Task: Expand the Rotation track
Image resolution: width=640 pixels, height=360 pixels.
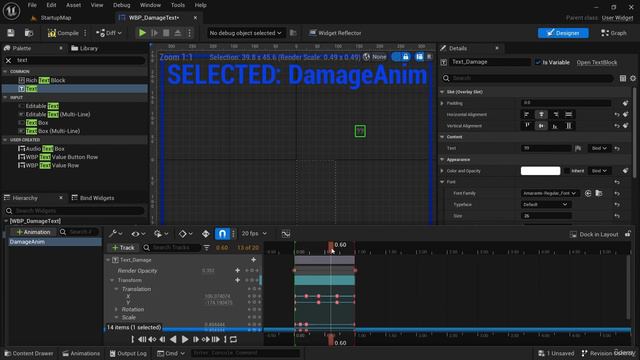Action: (116, 309)
